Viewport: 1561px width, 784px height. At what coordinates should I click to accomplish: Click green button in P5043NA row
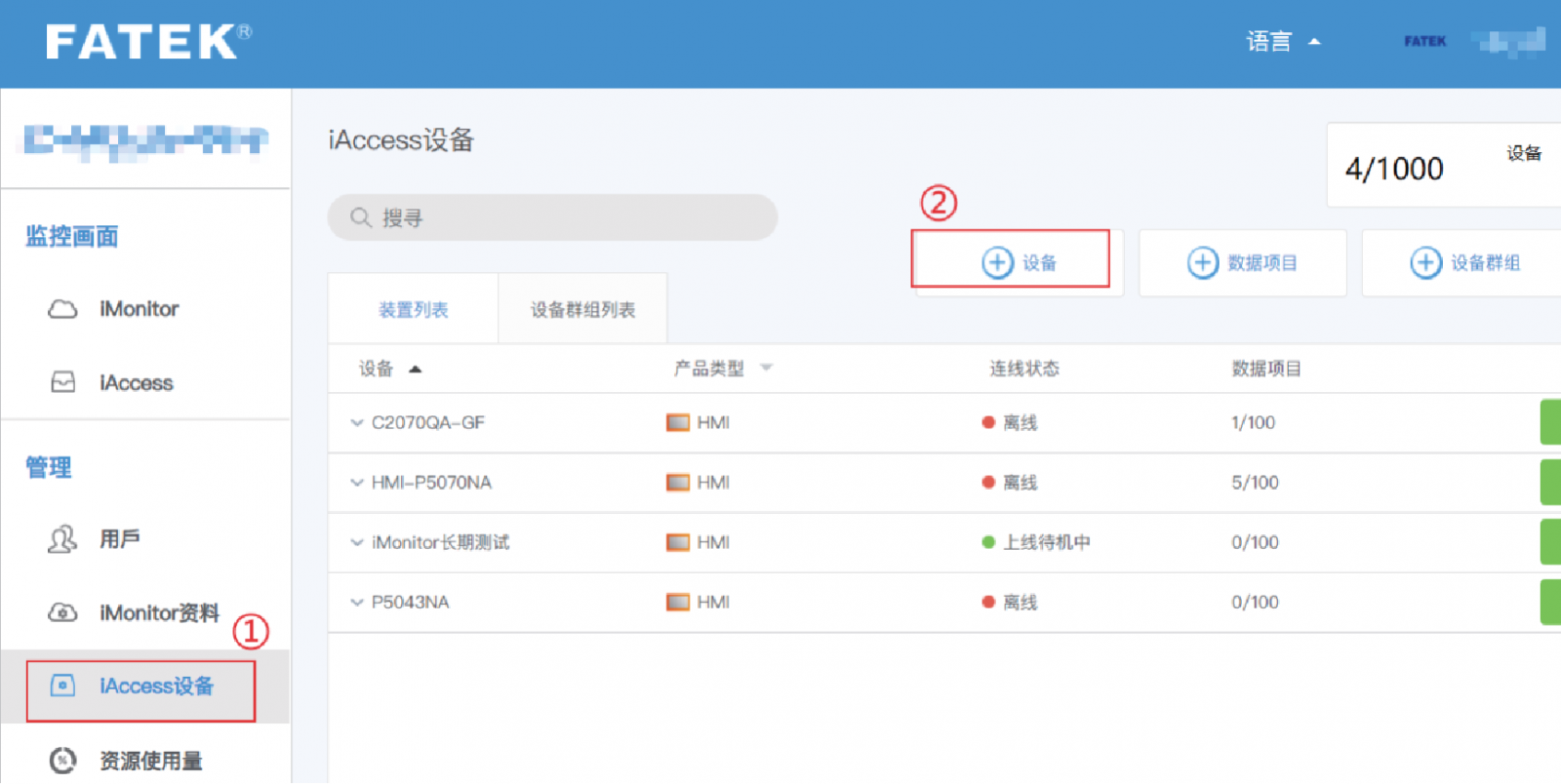click(x=1550, y=602)
